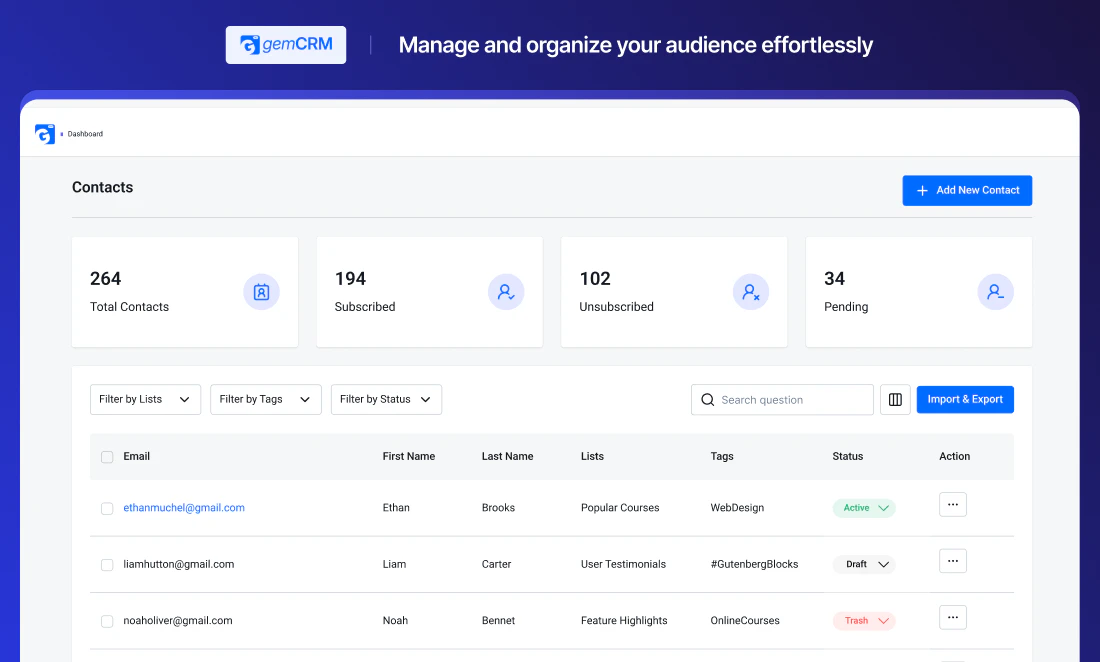Screen dimensions: 1100x662
Task: Click the Tags column header
Action: coord(722,456)
